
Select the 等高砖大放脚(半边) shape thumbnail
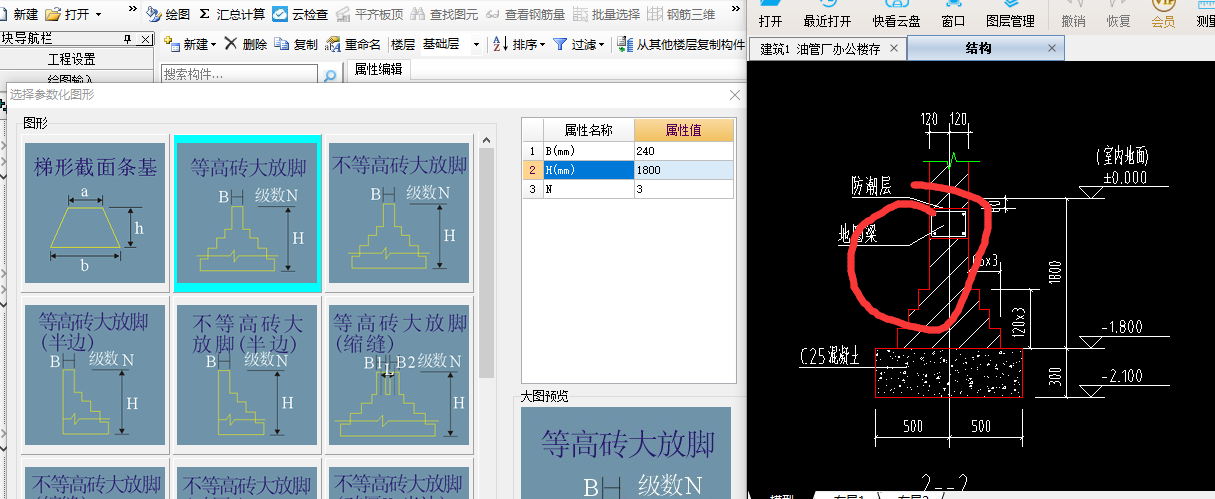[x=95, y=375]
